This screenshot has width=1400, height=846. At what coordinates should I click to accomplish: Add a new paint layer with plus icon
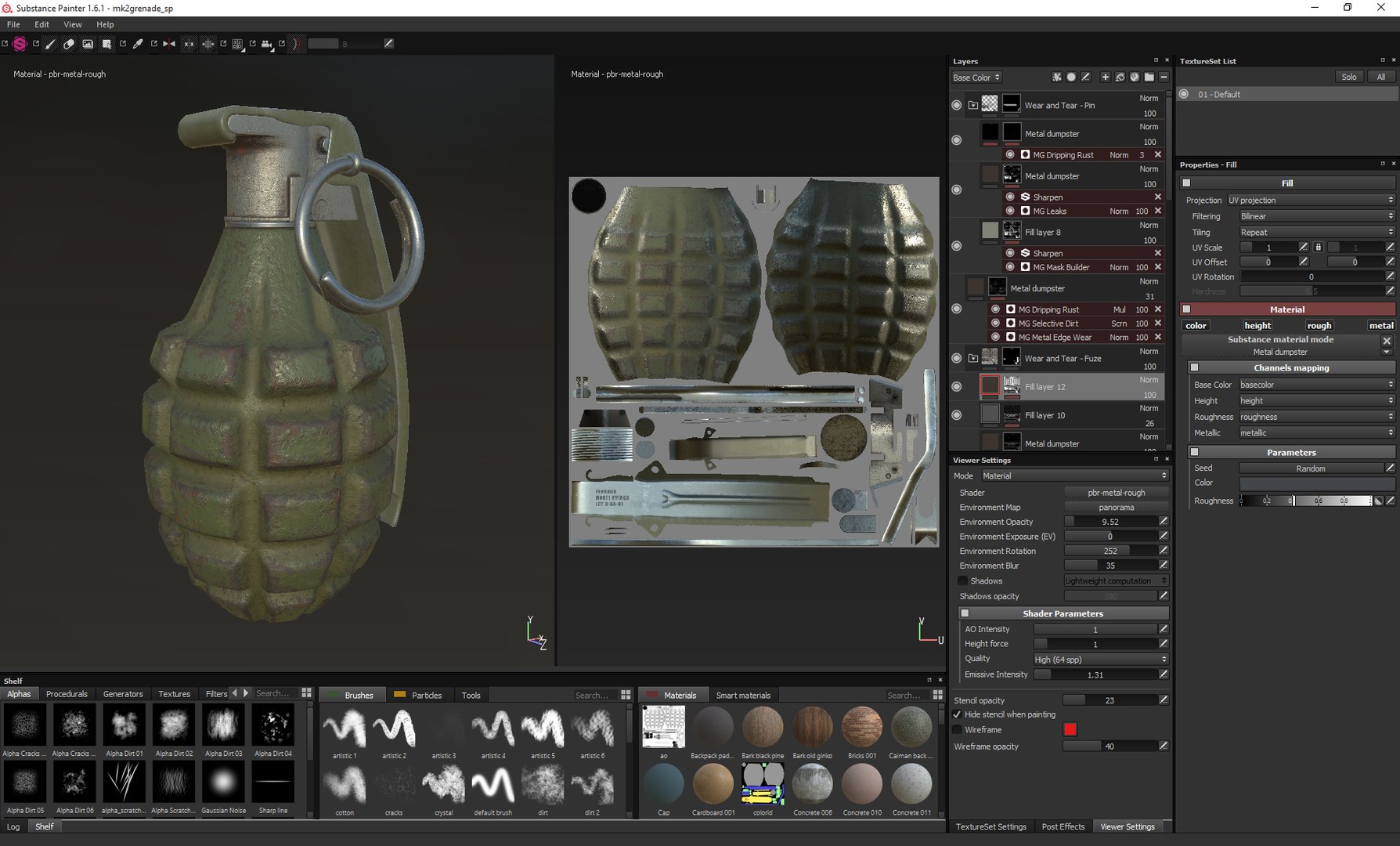[1105, 78]
